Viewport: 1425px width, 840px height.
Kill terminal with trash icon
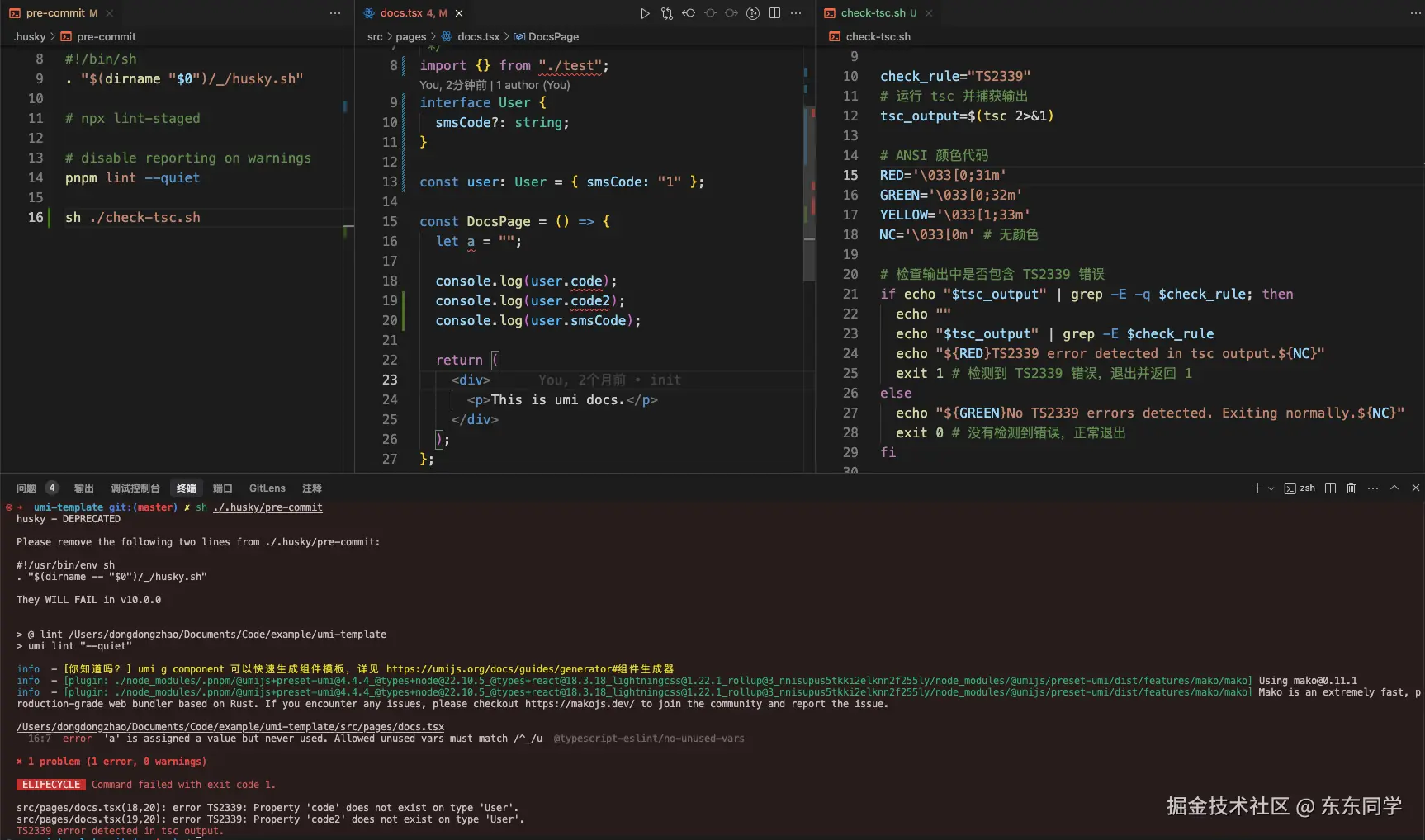[1352, 488]
